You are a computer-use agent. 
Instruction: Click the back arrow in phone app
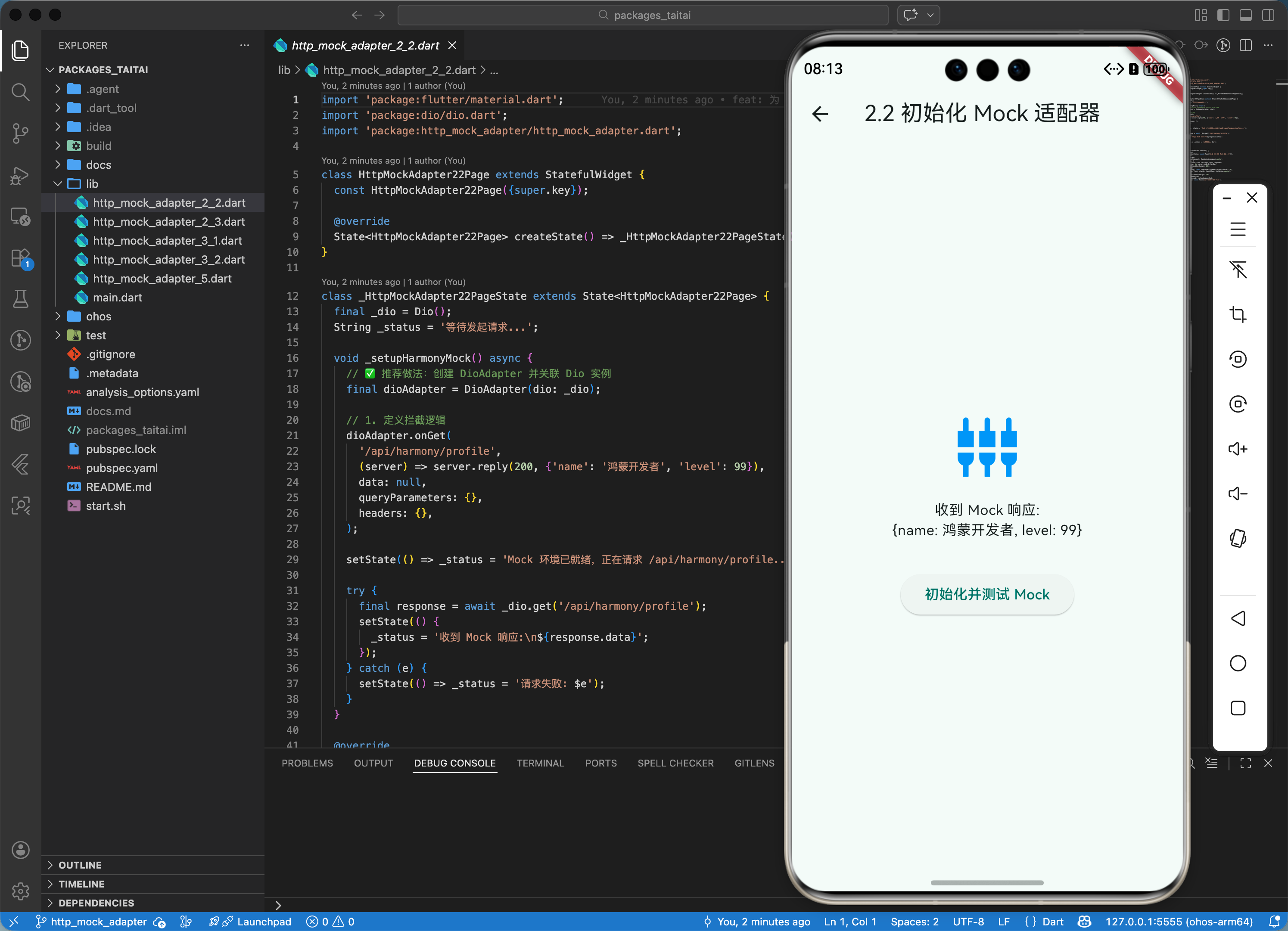[820, 114]
